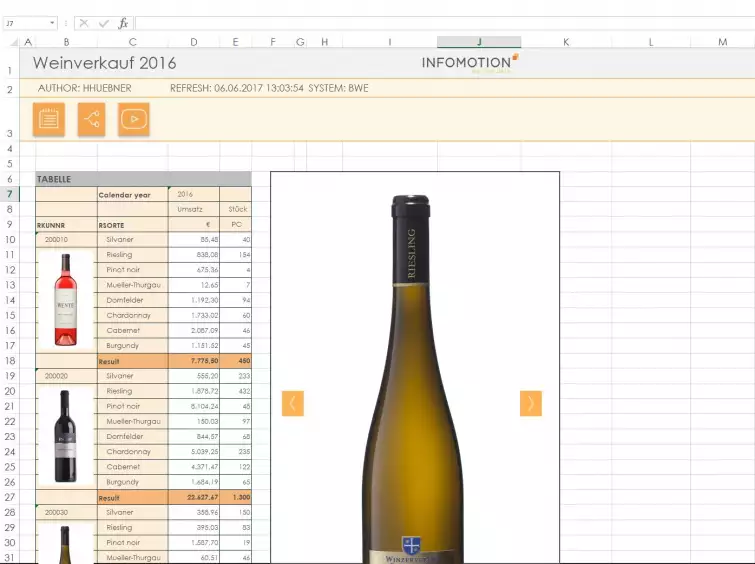
Task: Show the next wine bottle image
Action: point(530,403)
